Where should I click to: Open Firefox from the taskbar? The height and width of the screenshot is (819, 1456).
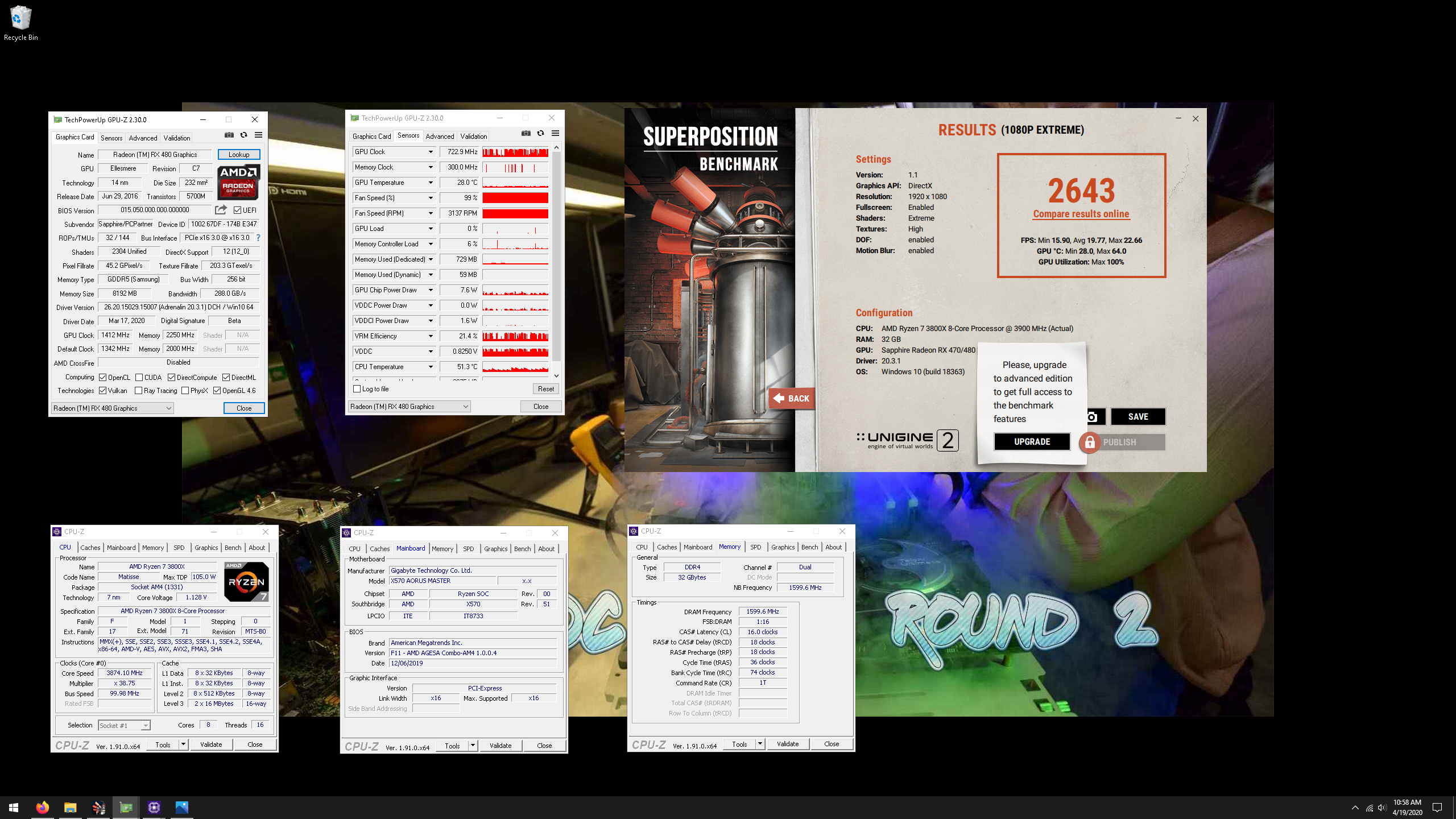coord(42,807)
